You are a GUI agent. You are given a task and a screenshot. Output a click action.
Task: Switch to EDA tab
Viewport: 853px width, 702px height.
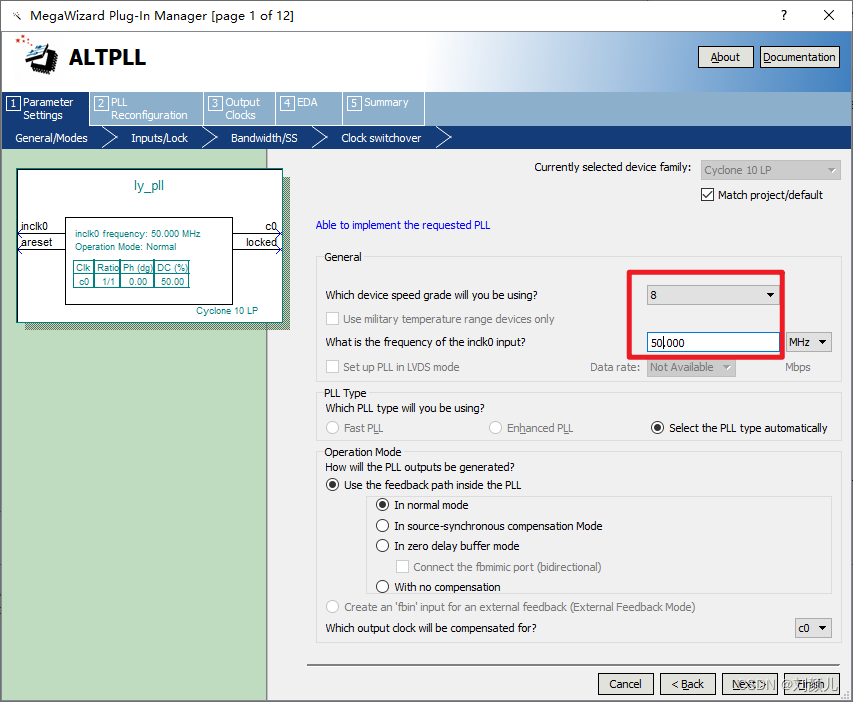[x=308, y=109]
